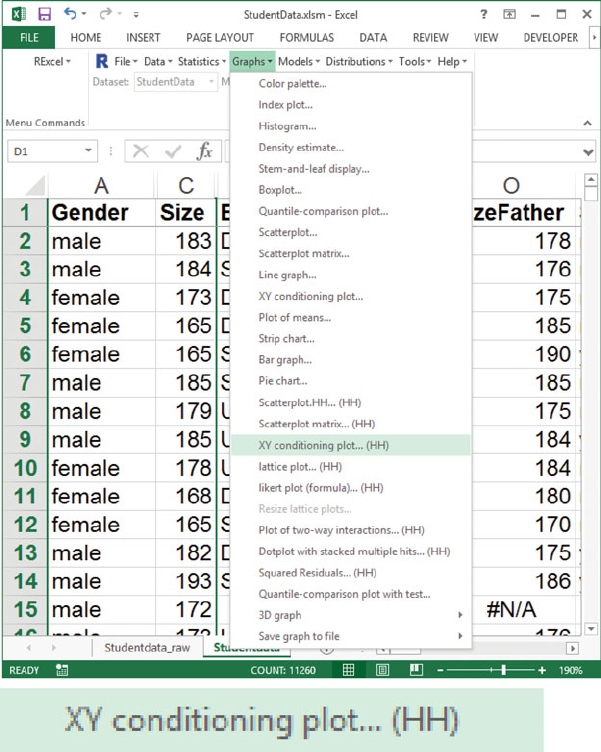Image resolution: width=601 pixels, height=752 pixels.
Task: Switch to the HOME ribbon tab
Action: pos(86,37)
